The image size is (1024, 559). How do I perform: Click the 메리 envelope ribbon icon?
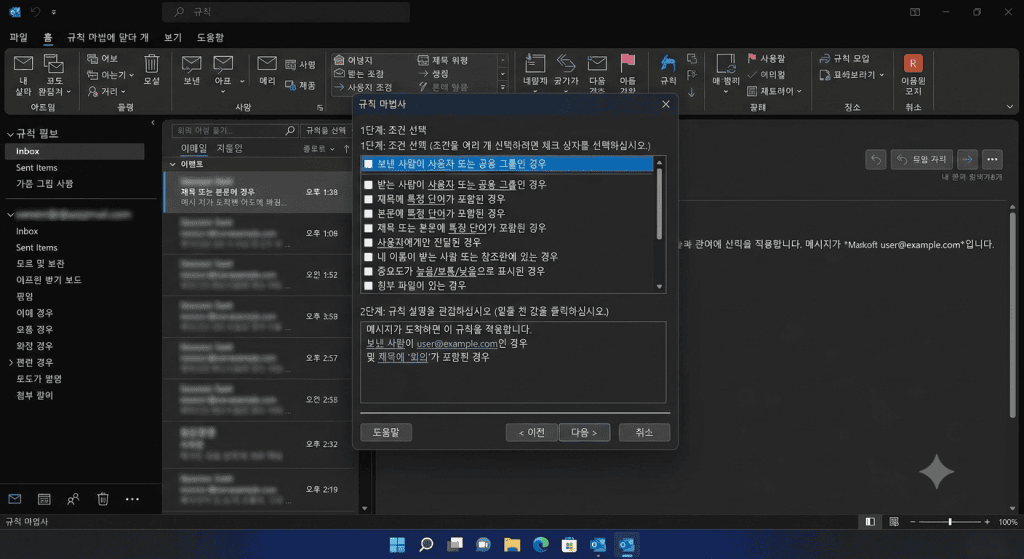tap(266, 63)
